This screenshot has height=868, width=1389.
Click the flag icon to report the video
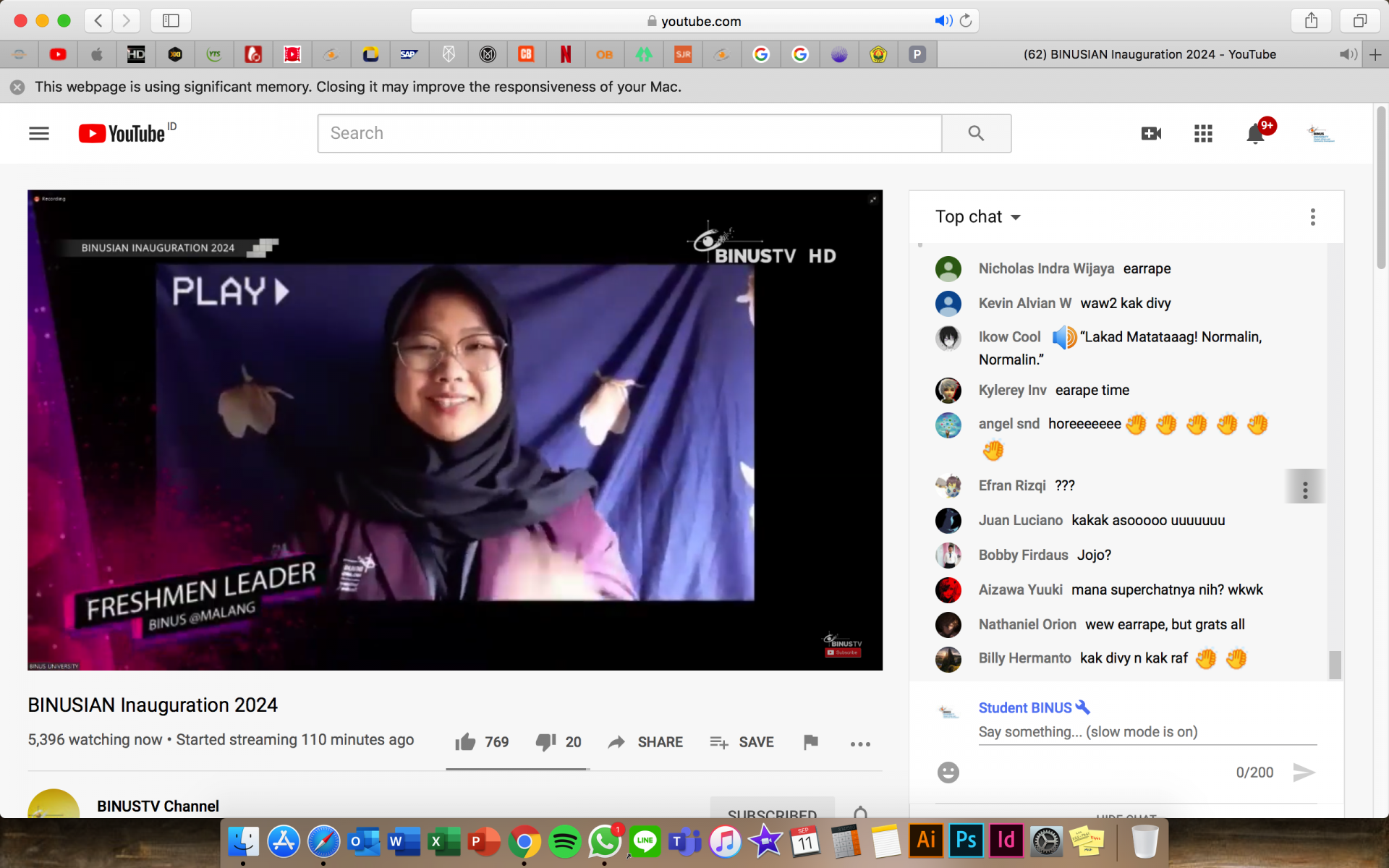(x=810, y=742)
